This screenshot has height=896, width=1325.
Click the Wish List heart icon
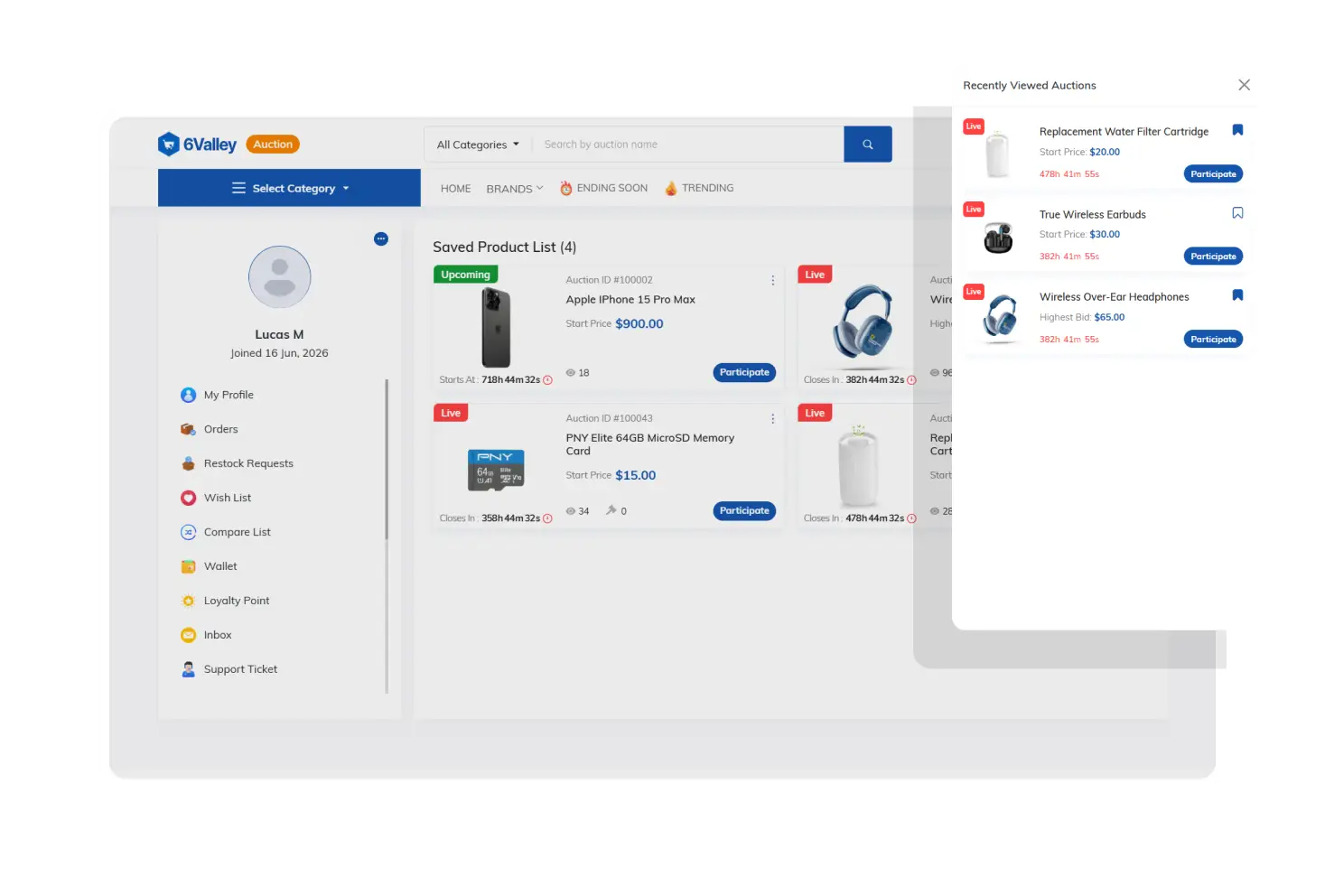point(188,498)
